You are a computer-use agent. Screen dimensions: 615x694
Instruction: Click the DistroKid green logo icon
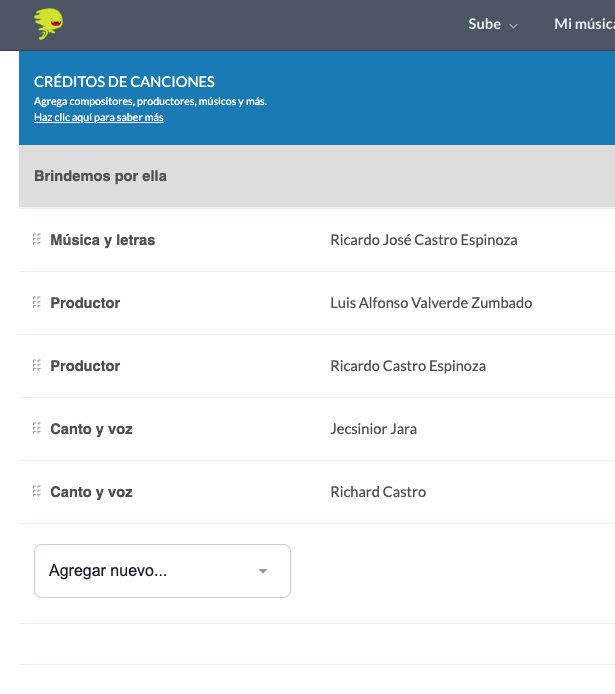(x=49, y=24)
